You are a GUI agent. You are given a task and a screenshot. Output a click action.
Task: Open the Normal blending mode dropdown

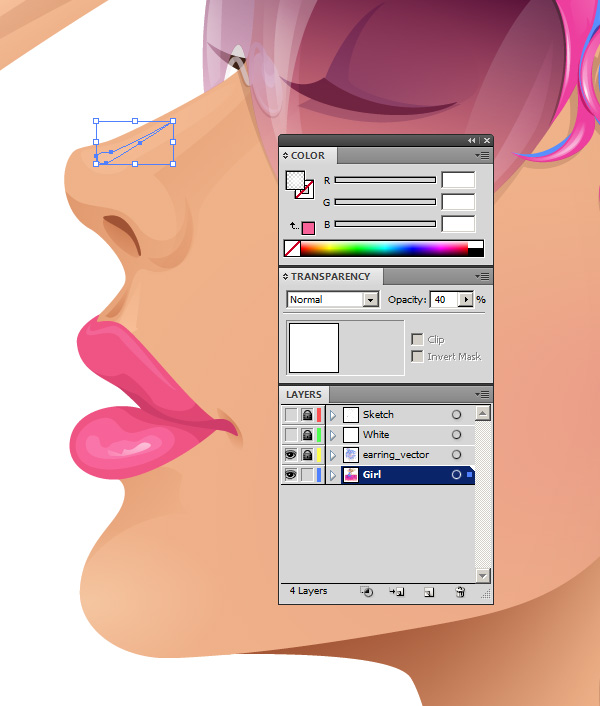[371, 300]
